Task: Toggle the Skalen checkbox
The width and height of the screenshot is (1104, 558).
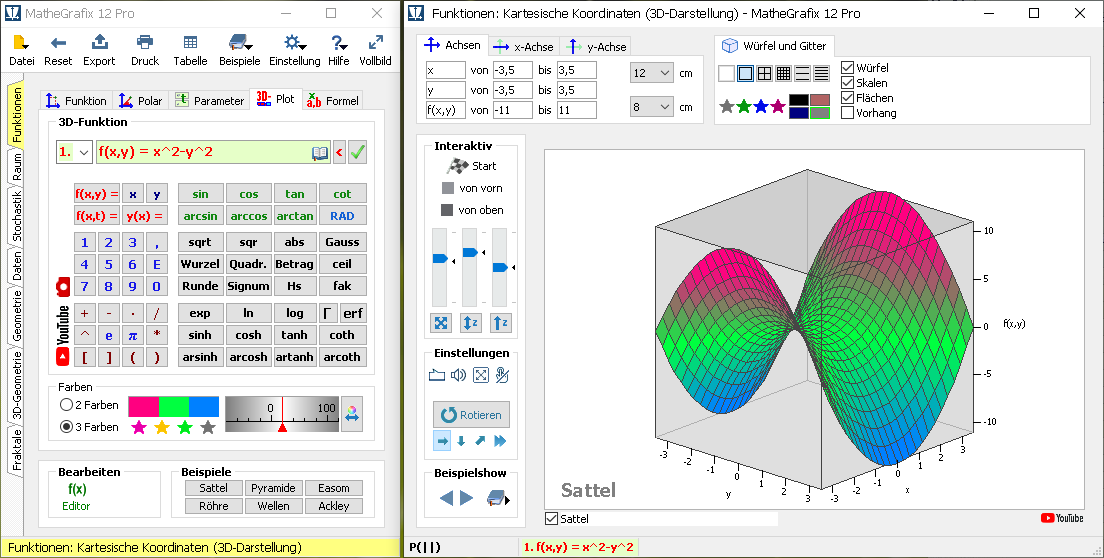Action: (x=848, y=82)
